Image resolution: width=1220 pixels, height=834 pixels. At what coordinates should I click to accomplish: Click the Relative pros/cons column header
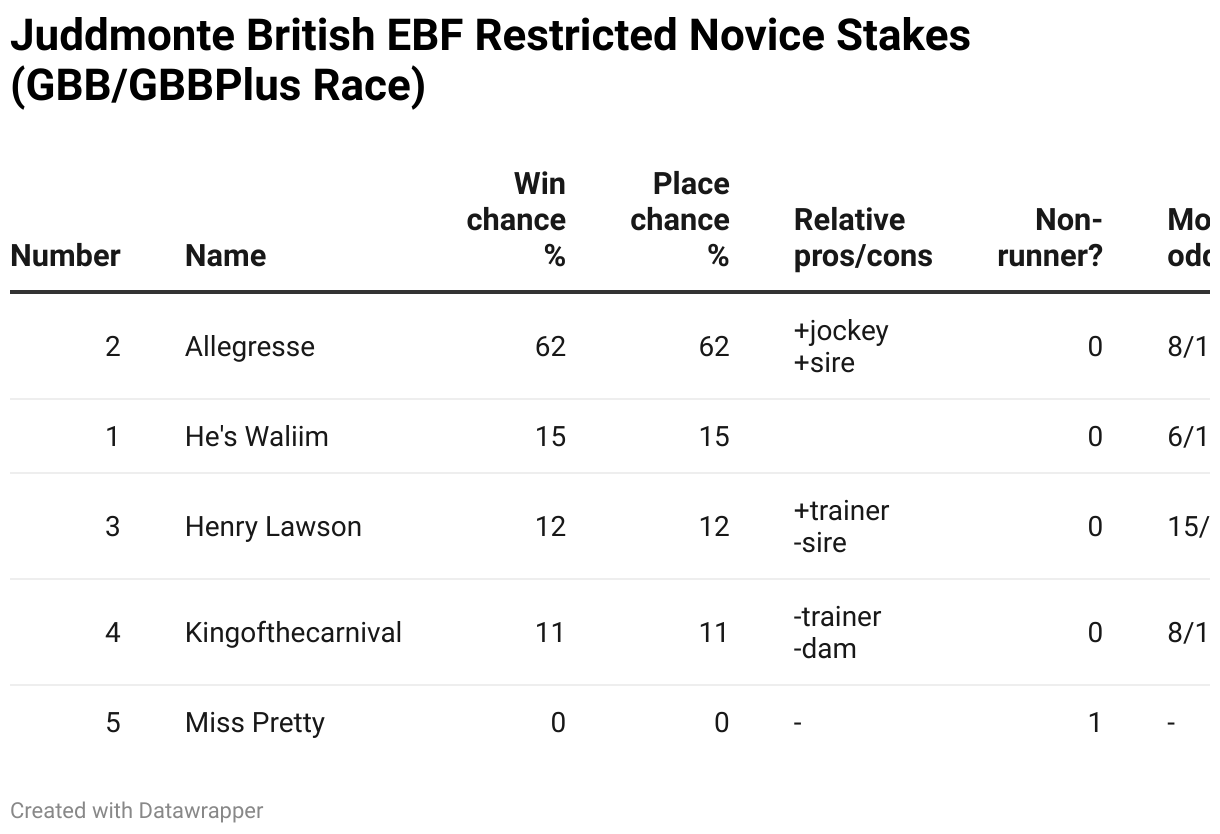(863, 237)
